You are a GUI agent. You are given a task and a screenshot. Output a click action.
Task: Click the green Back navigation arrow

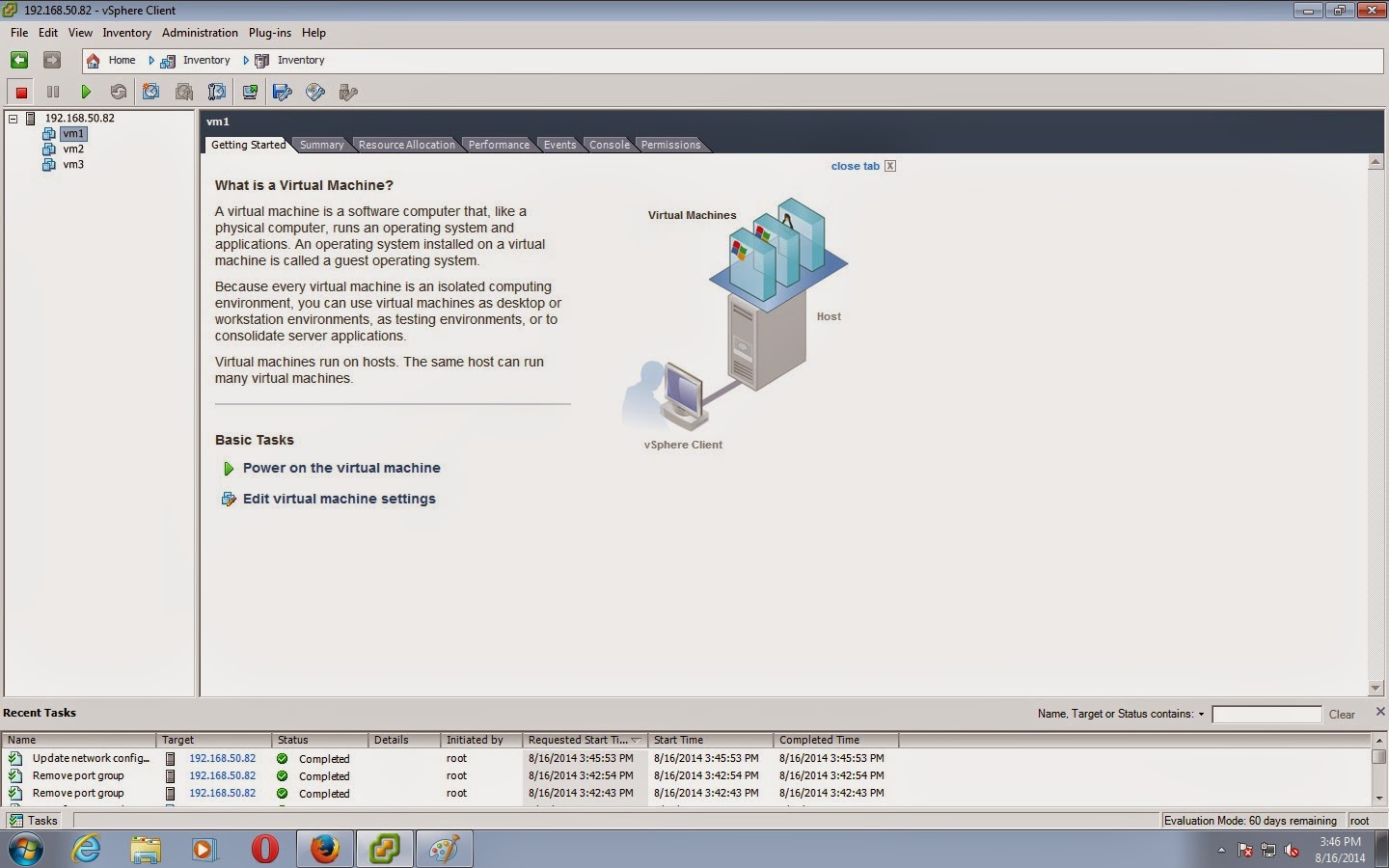[19, 60]
